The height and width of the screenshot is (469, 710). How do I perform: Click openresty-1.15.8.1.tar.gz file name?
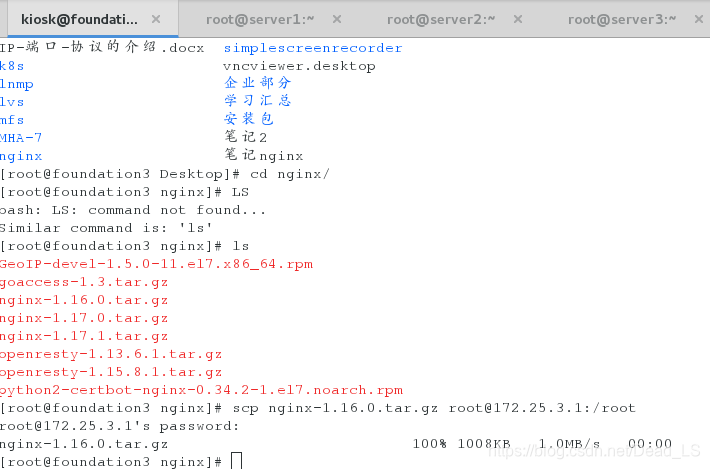[x=111, y=373]
